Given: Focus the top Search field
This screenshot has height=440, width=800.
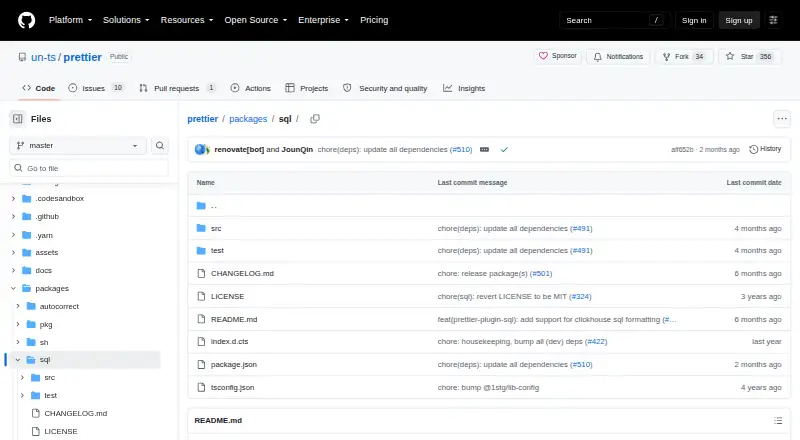Looking at the screenshot, I should pos(614,20).
